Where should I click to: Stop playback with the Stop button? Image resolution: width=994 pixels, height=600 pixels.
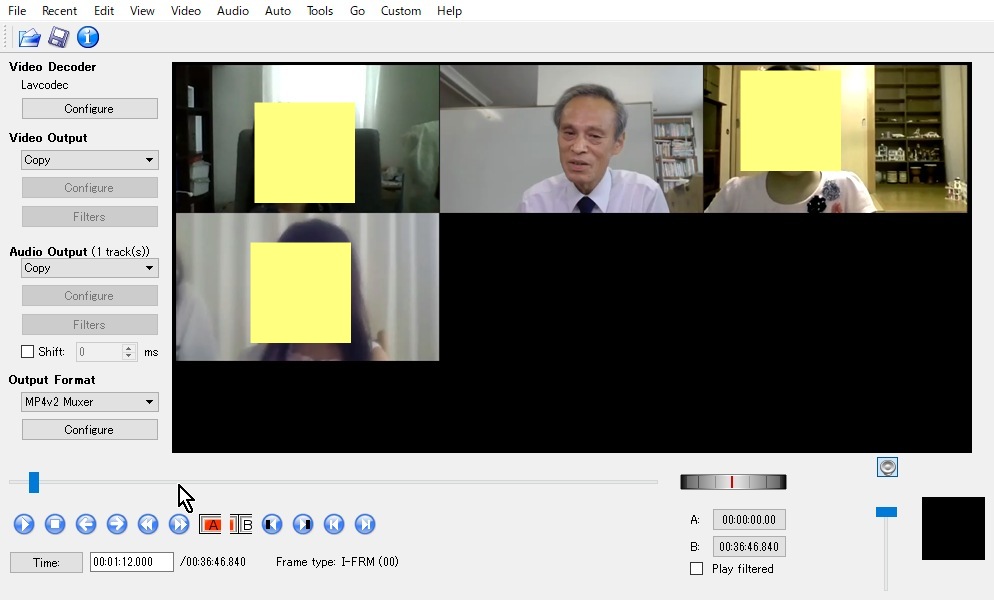(x=55, y=524)
